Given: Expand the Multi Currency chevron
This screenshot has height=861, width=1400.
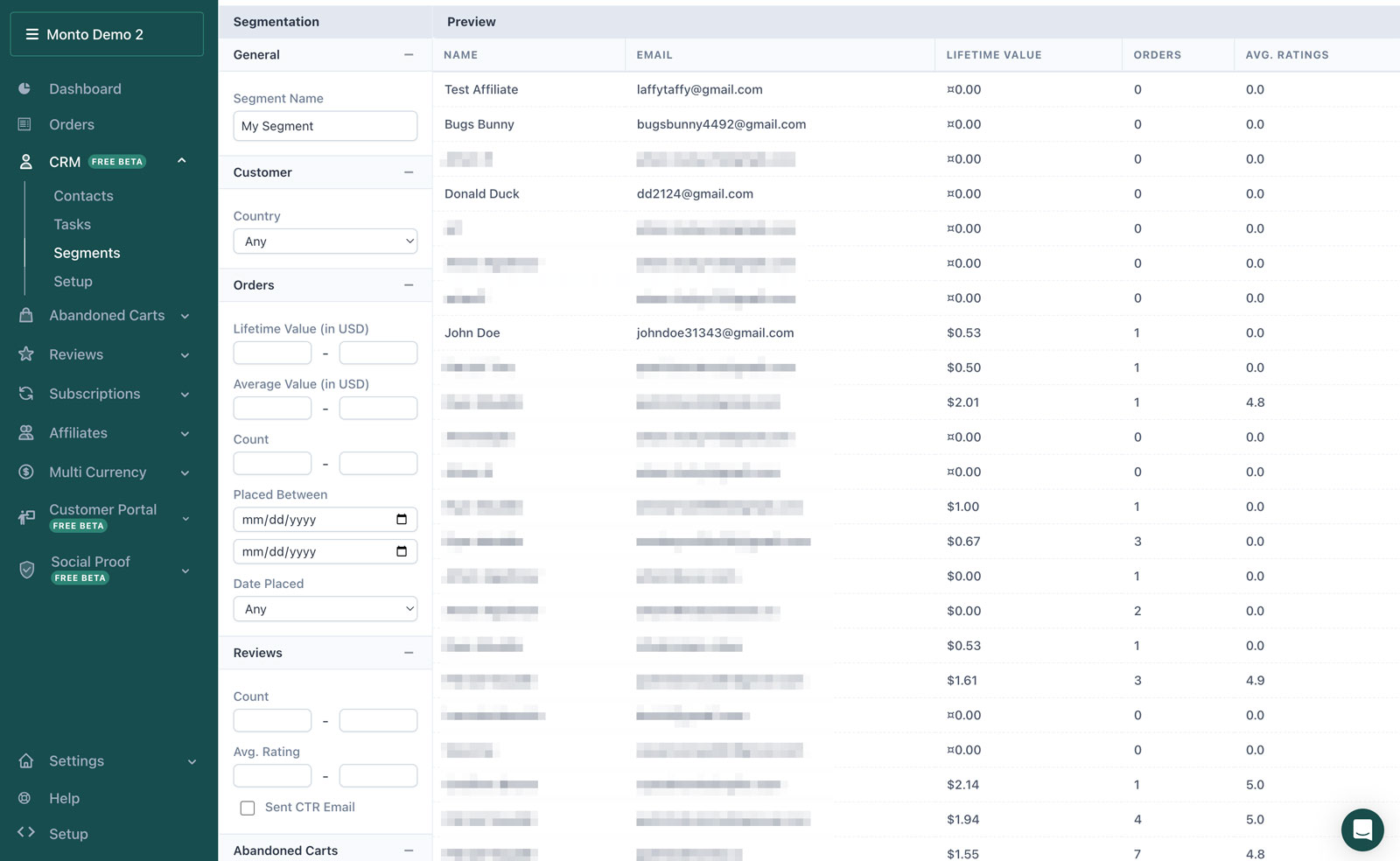Looking at the screenshot, I should [x=185, y=473].
